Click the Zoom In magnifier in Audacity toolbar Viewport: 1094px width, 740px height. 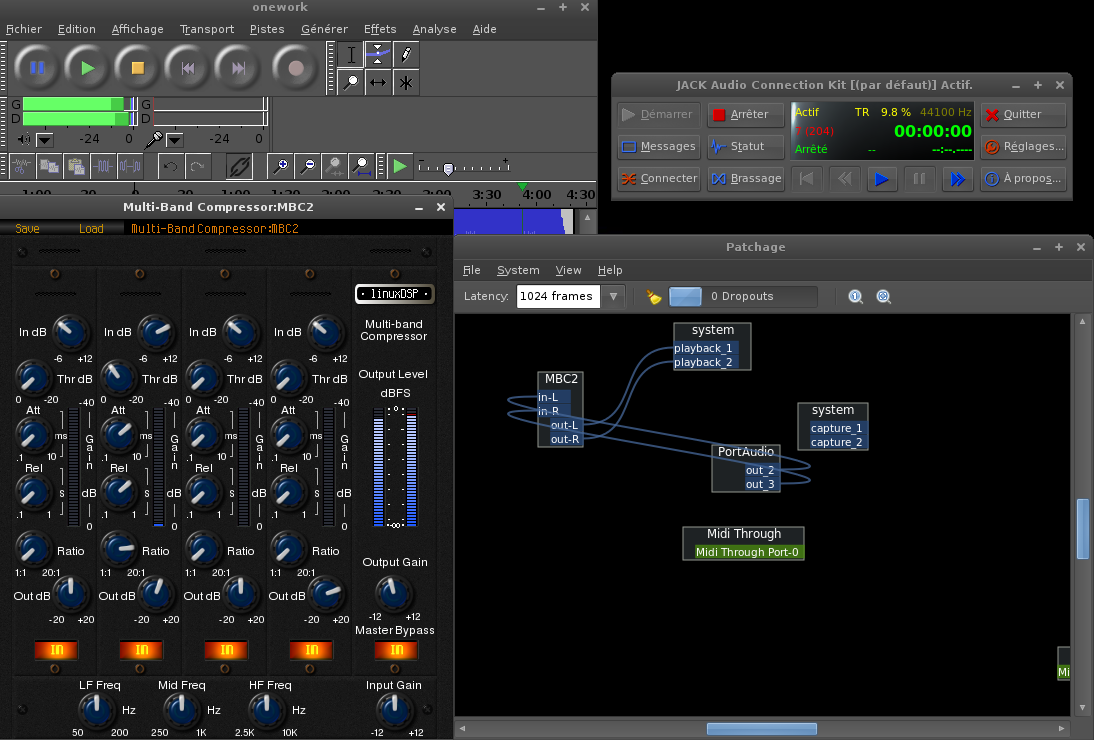(x=283, y=165)
